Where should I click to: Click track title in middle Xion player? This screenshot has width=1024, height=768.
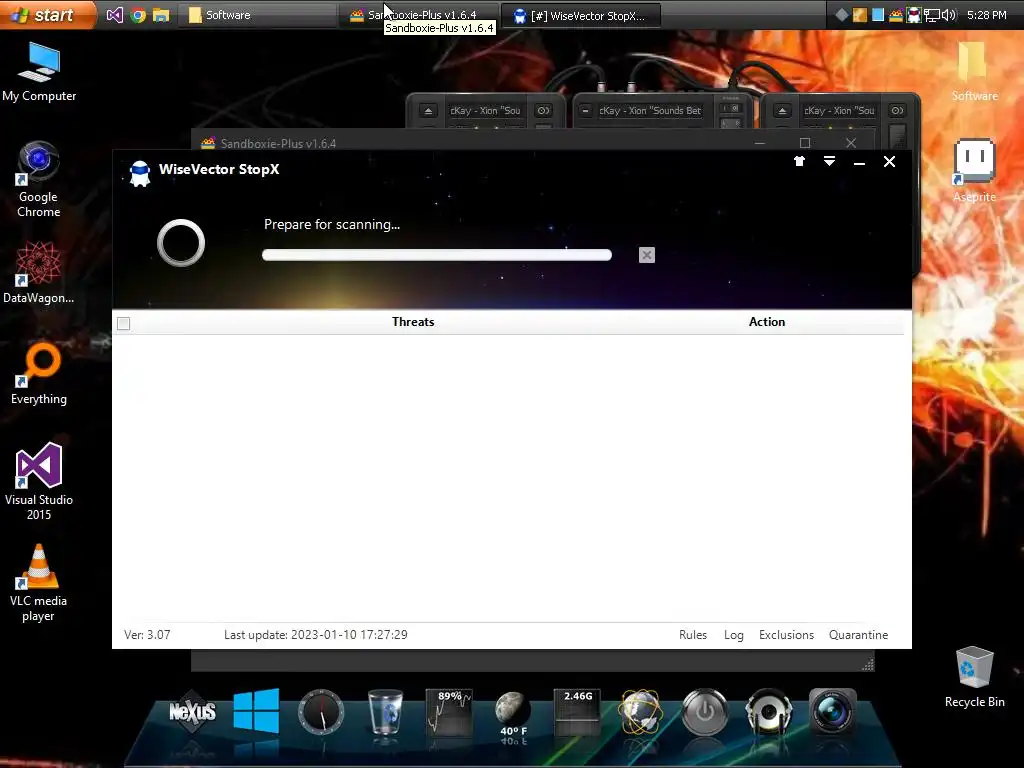[650, 111]
